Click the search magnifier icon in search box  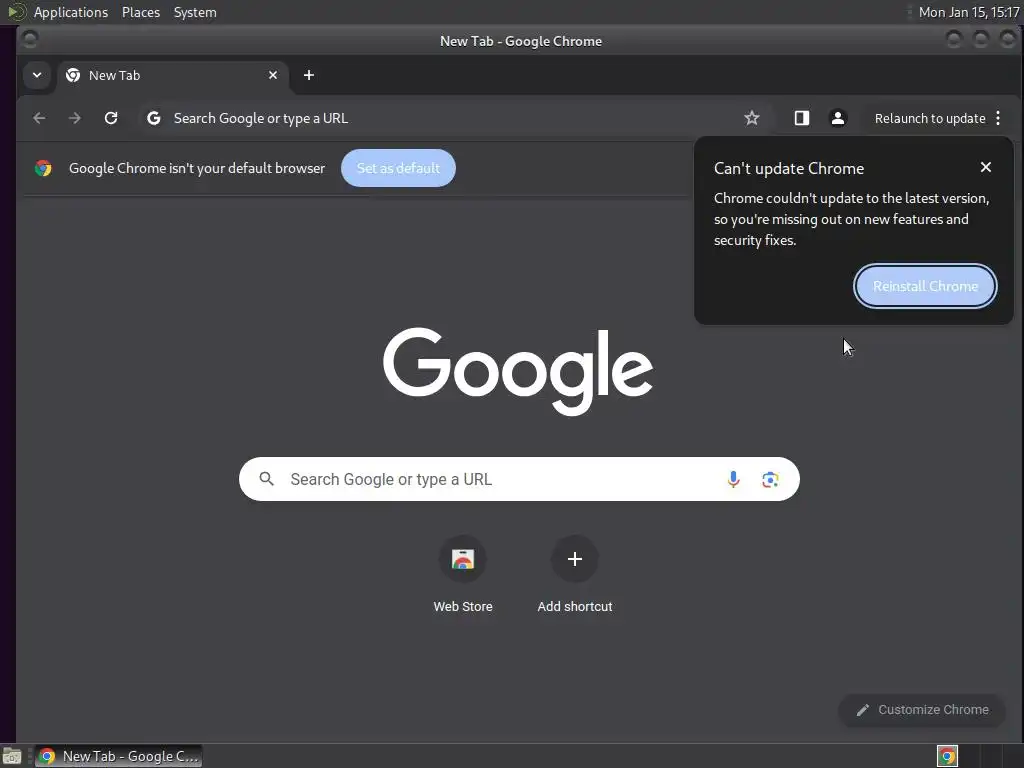point(266,479)
